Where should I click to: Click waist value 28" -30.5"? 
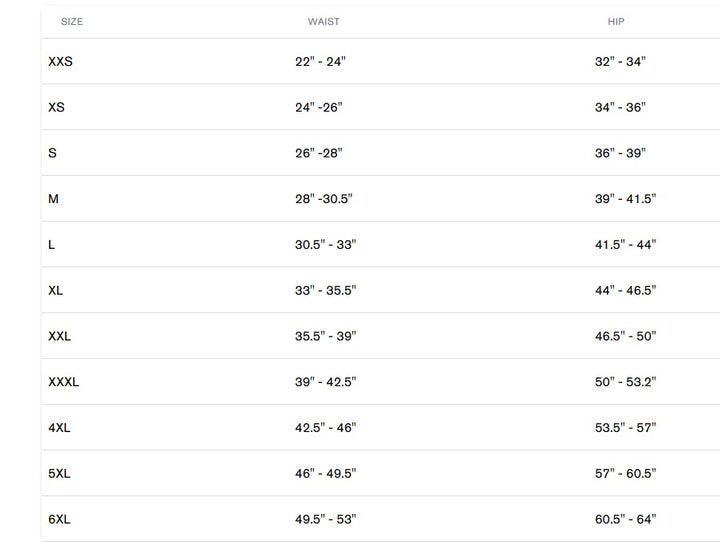click(x=324, y=199)
